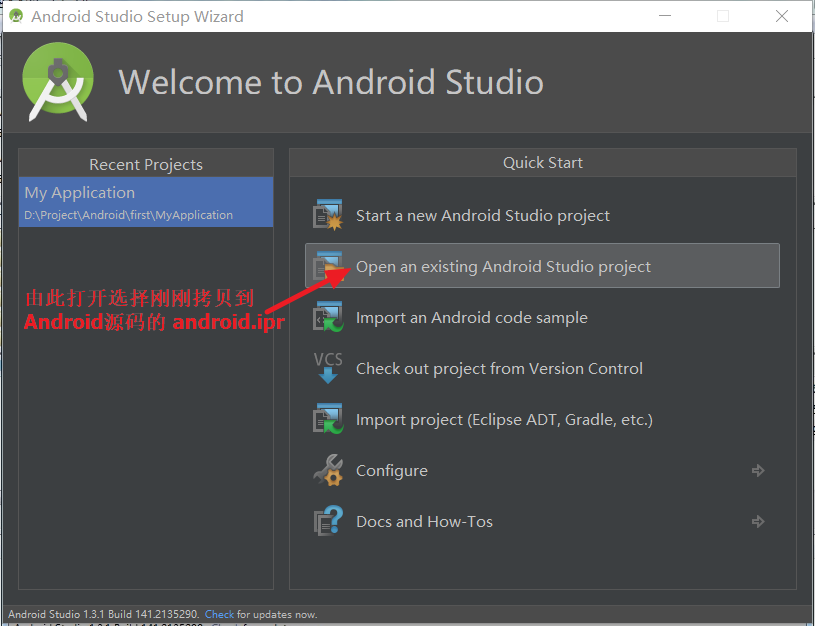This screenshot has width=815, height=626.
Task: Close the Android Studio Setup Wizard window
Action: click(782, 16)
